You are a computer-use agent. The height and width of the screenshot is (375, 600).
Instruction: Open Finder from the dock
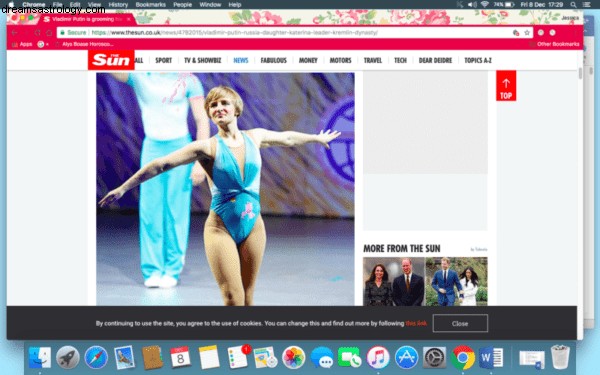(40, 357)
